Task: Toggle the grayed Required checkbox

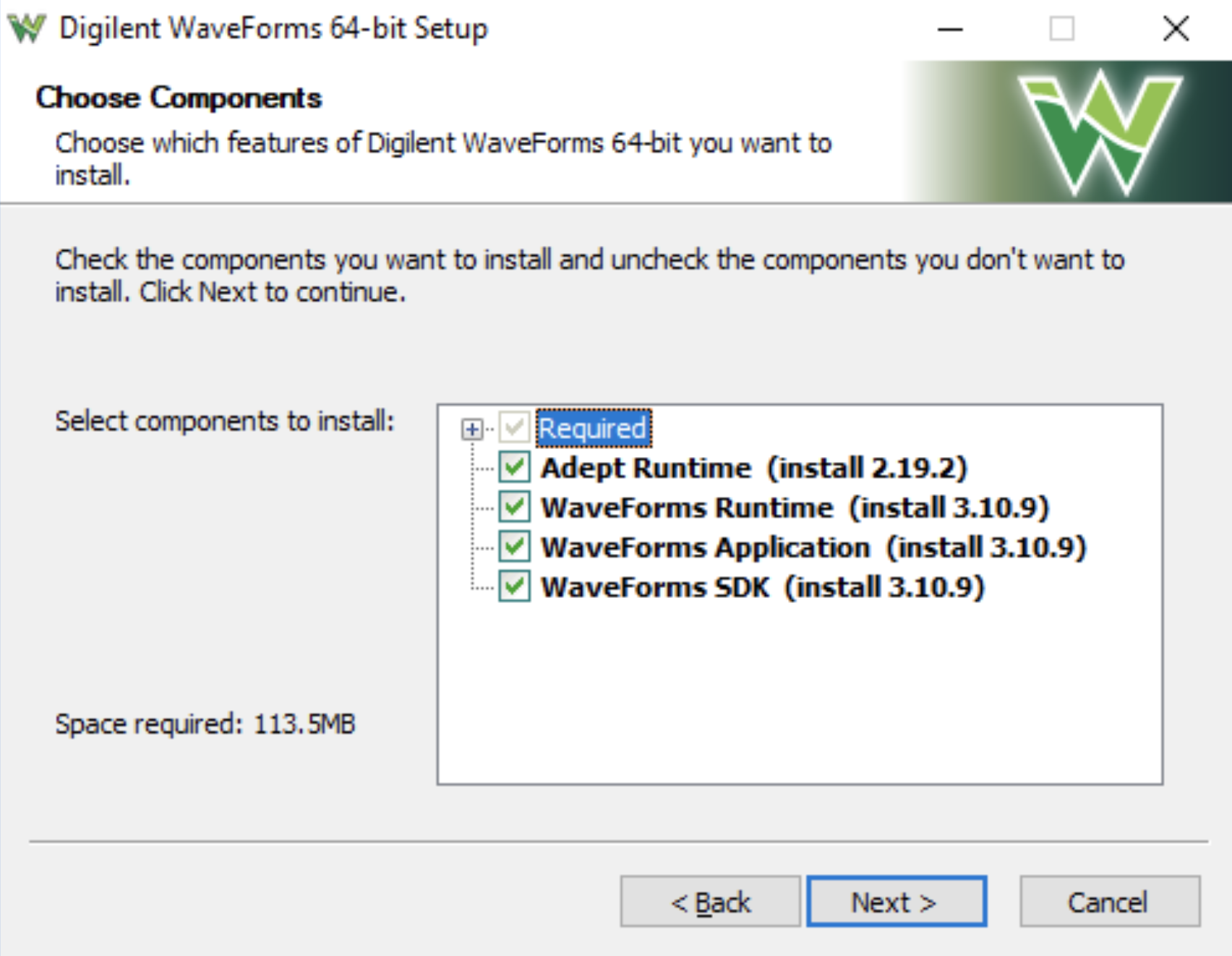Action: point(514,428)
